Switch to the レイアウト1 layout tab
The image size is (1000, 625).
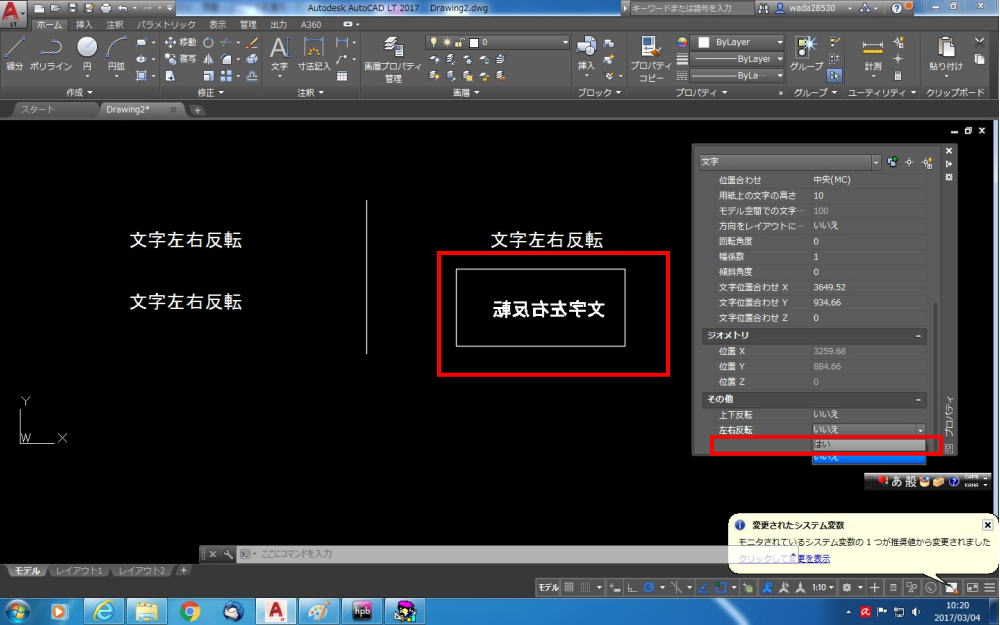pos(79,571)
